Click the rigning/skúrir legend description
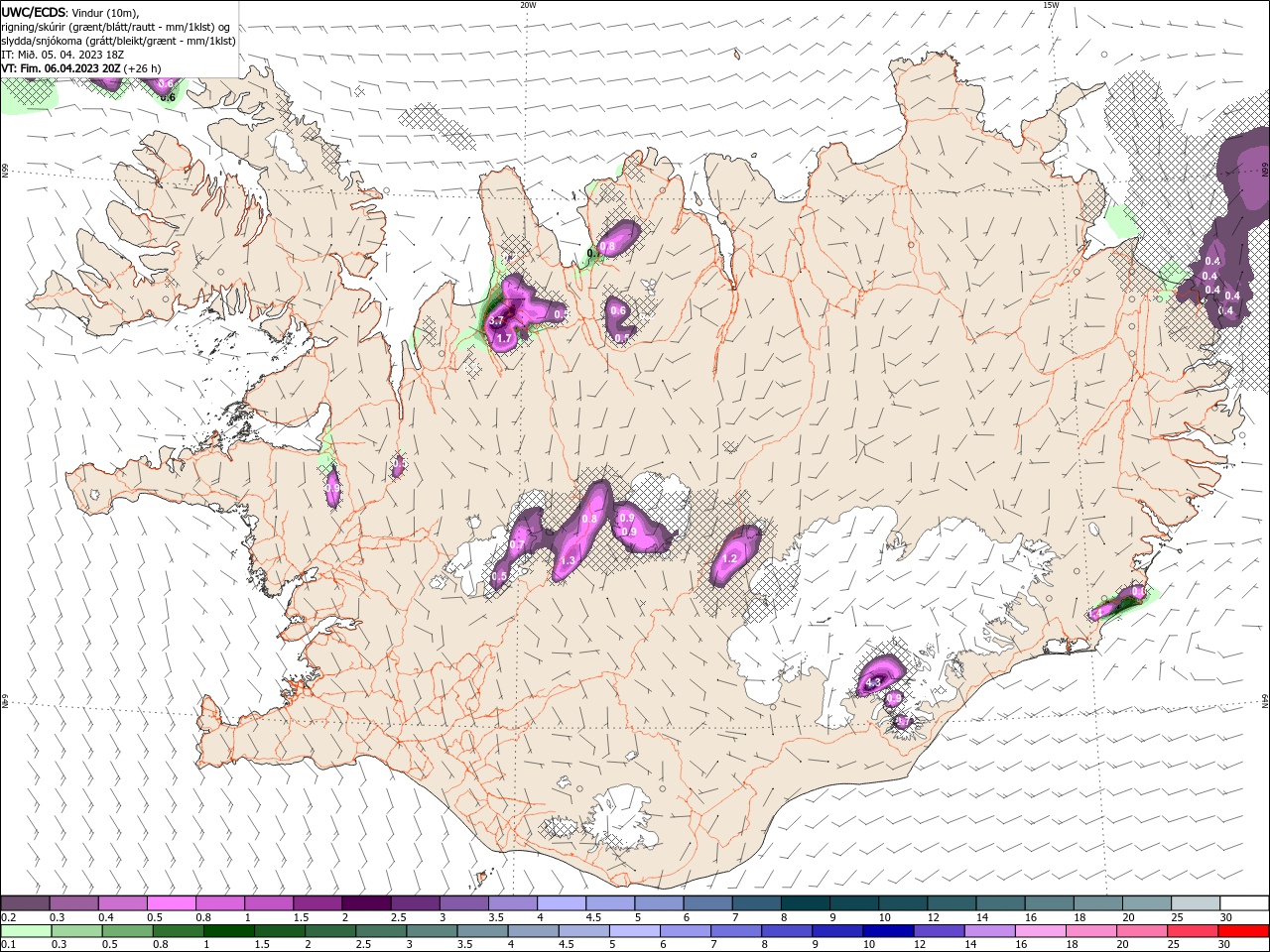This screenshot has width=1270, height=952. [116, 27]
